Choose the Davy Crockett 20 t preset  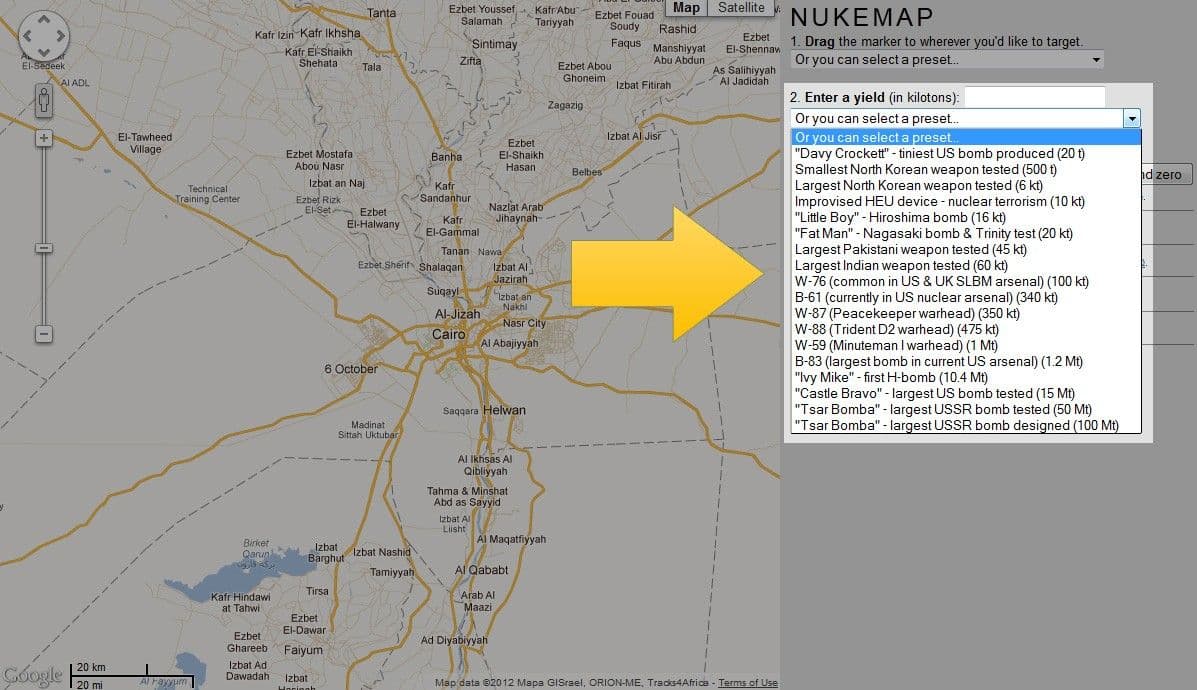(966, 153)
